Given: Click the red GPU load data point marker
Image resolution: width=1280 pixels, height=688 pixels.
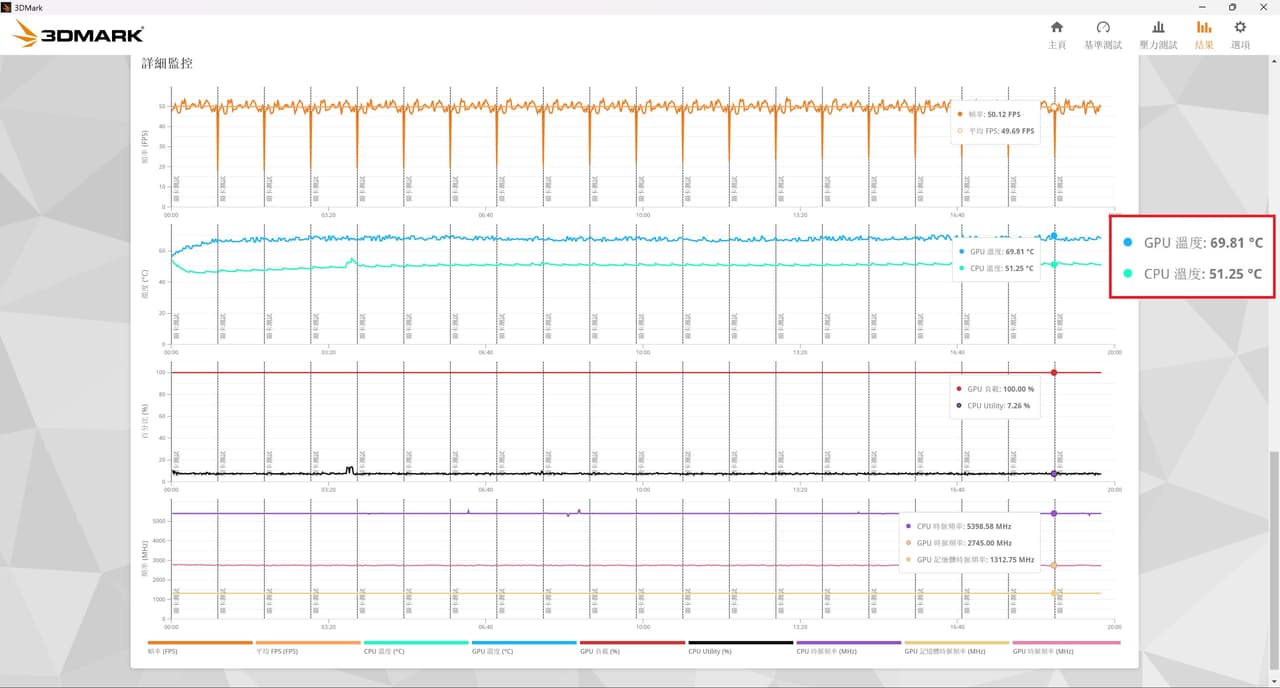Looking at the screenshot, I should click(x=1054, y=372).
